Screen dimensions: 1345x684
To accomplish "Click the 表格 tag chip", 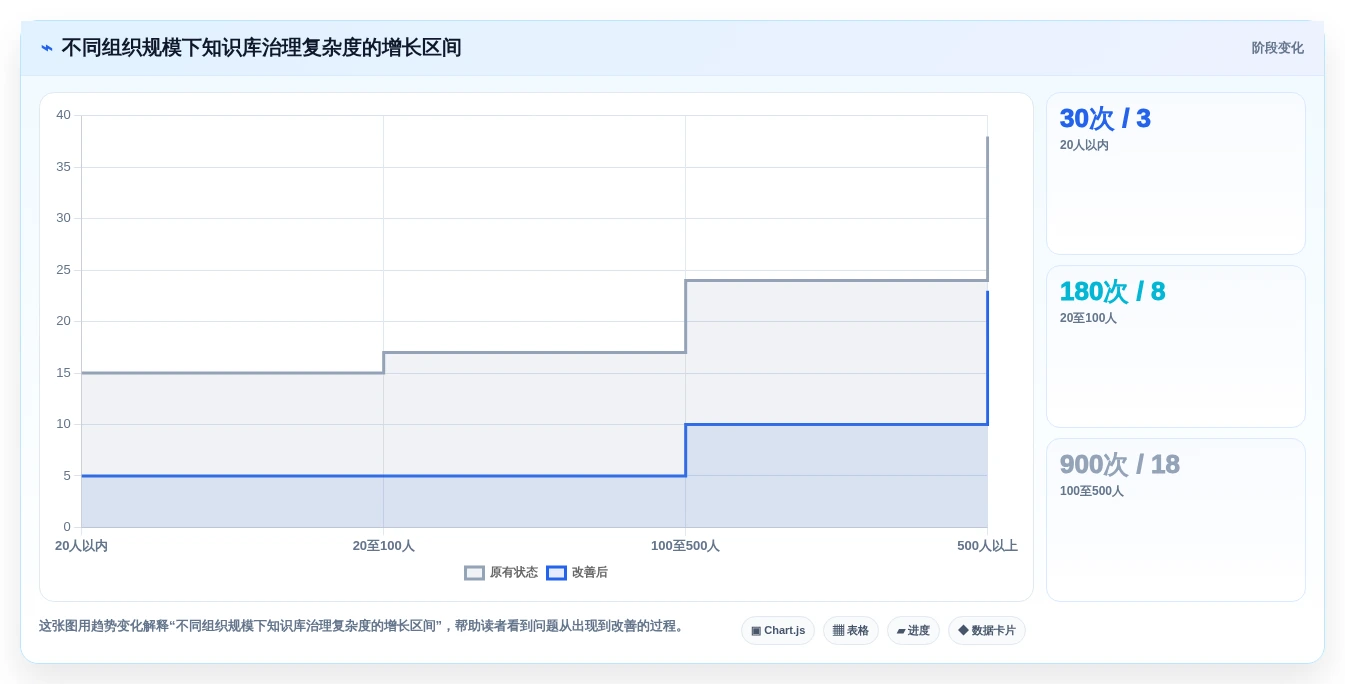I will click(x=851, y=631).
